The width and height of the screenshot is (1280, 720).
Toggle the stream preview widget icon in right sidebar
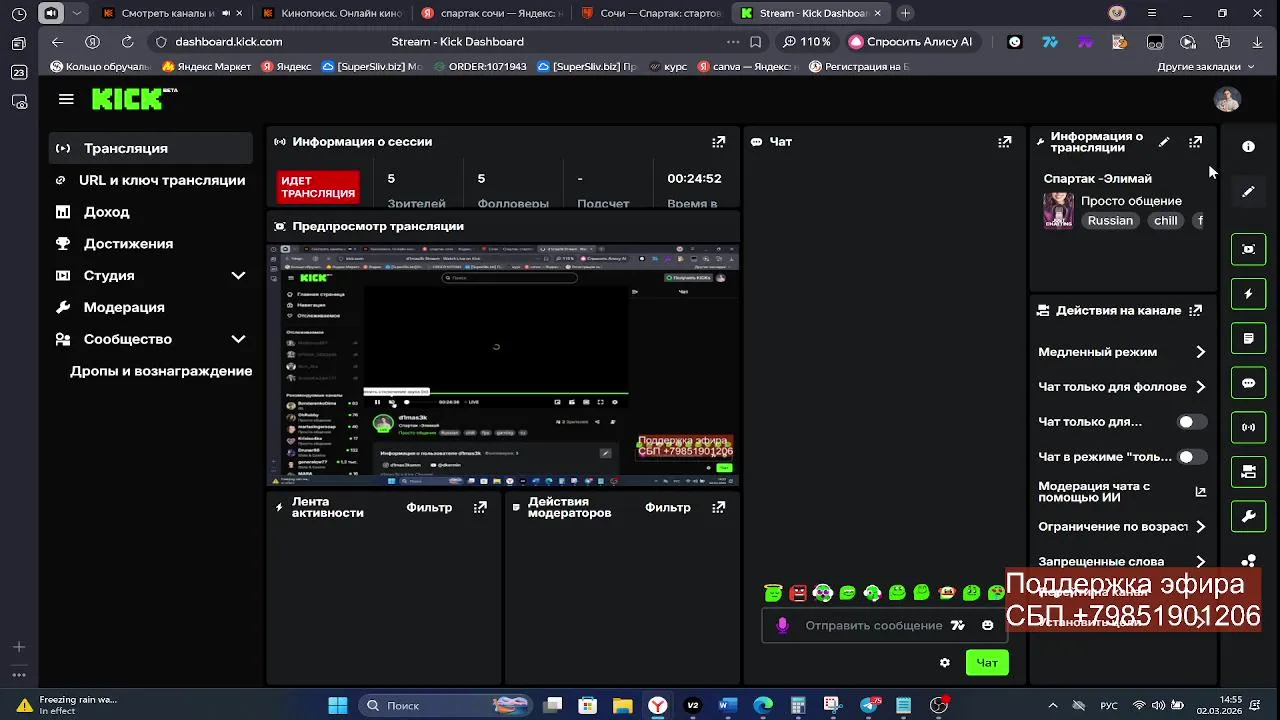[1248, 249]
